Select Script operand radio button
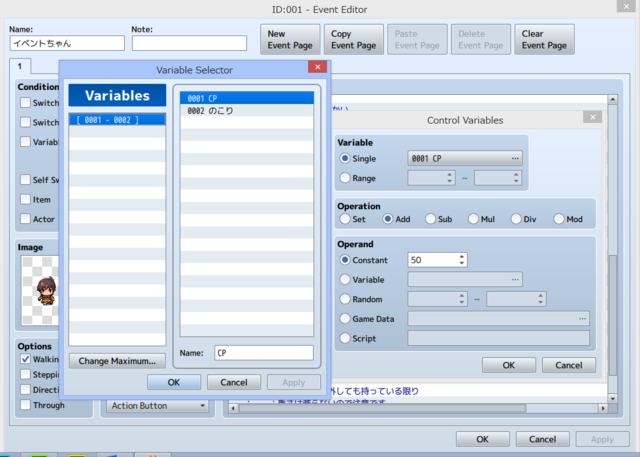Image resolution: width=640 pixels, height=457 pixels. [345, 338]
